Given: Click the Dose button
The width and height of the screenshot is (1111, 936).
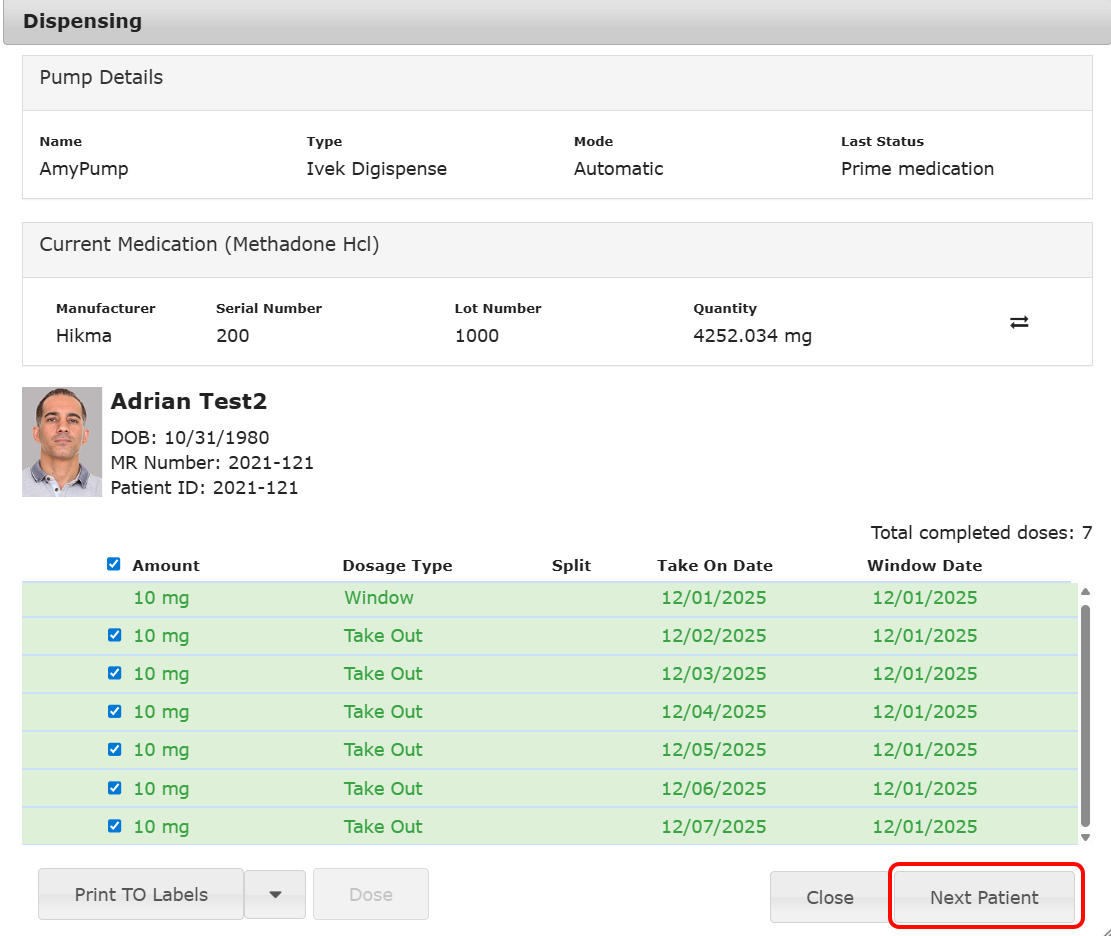Looking at the screenshot, I should pyautogui.click(x=370, y=894).
